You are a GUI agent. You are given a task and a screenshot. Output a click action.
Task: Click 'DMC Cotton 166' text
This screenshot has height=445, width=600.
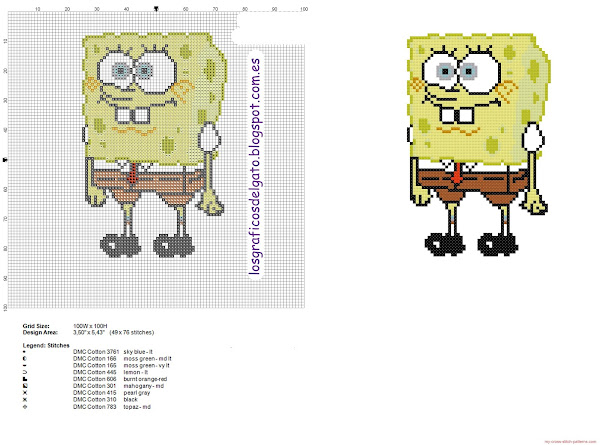(x=95, y=359)
